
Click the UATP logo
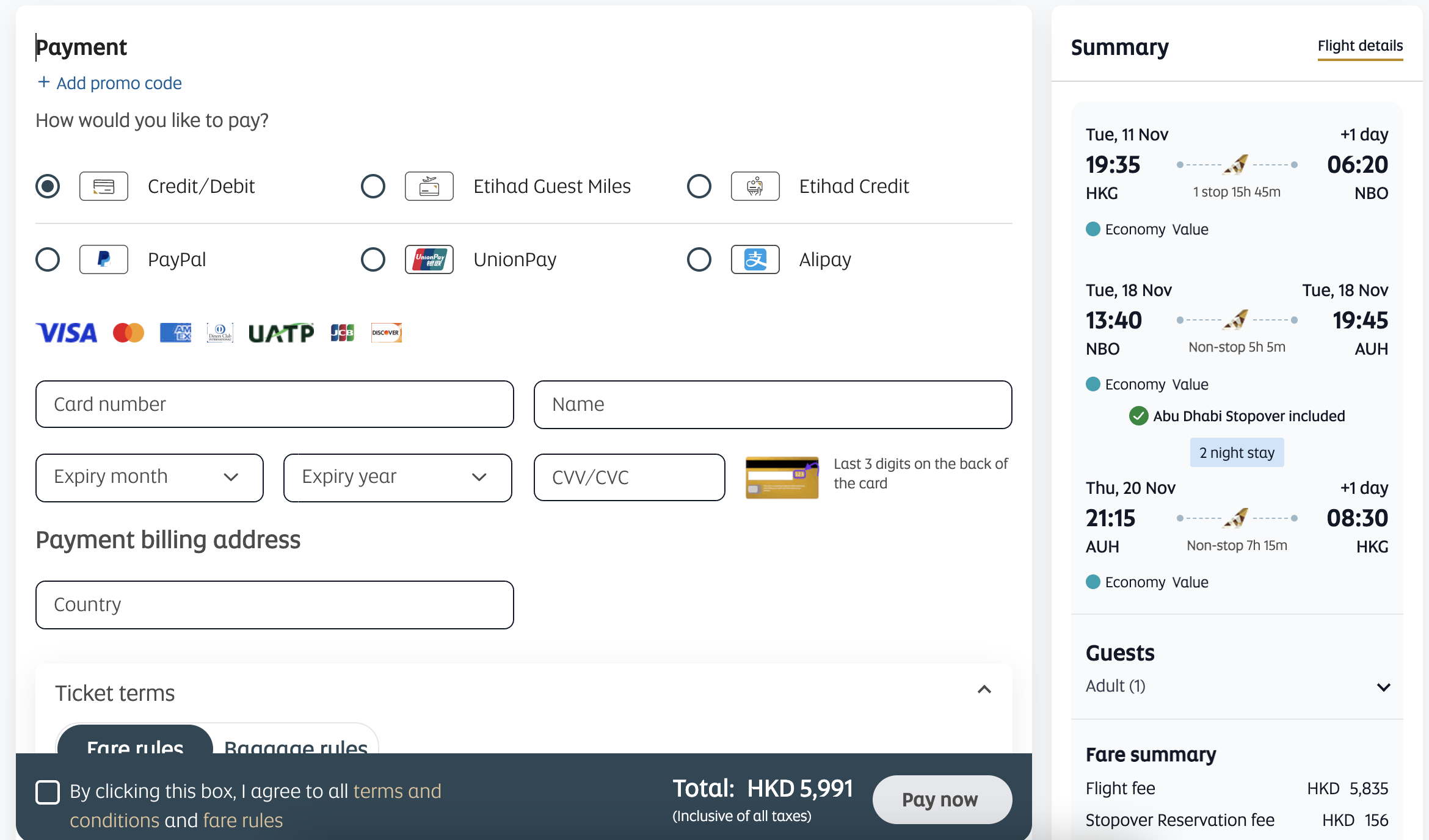click(281, 333)
